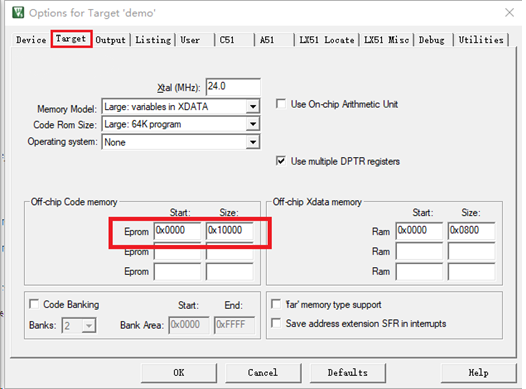Close the Options for Target dialog
Viewport: 526px width, 389px height.
pos(509,13)
